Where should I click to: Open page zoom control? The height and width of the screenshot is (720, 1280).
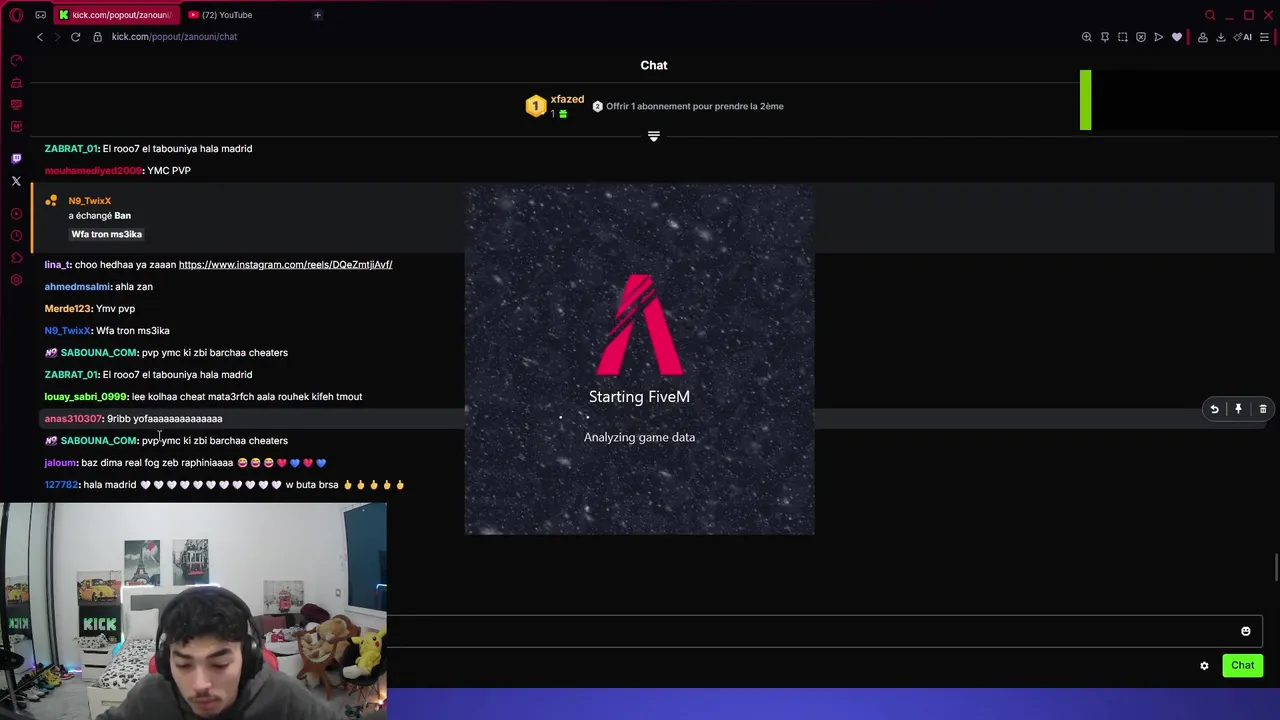[1087, 37]
